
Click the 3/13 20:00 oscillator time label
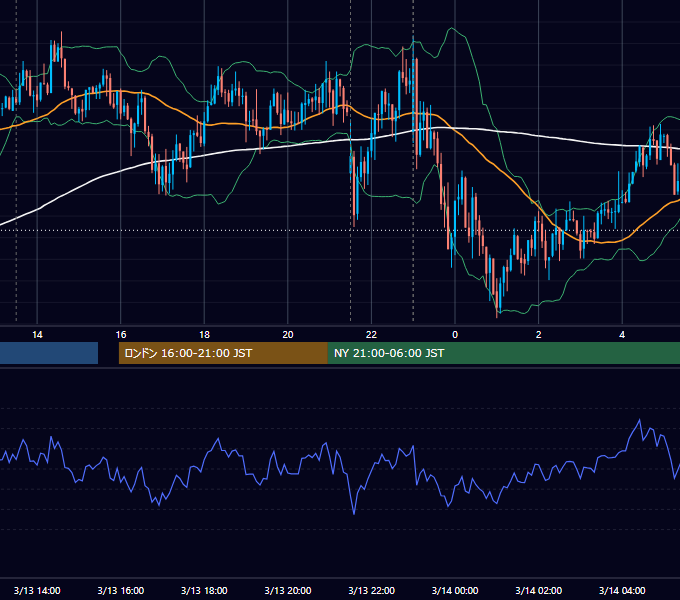[x=288, y=590]
